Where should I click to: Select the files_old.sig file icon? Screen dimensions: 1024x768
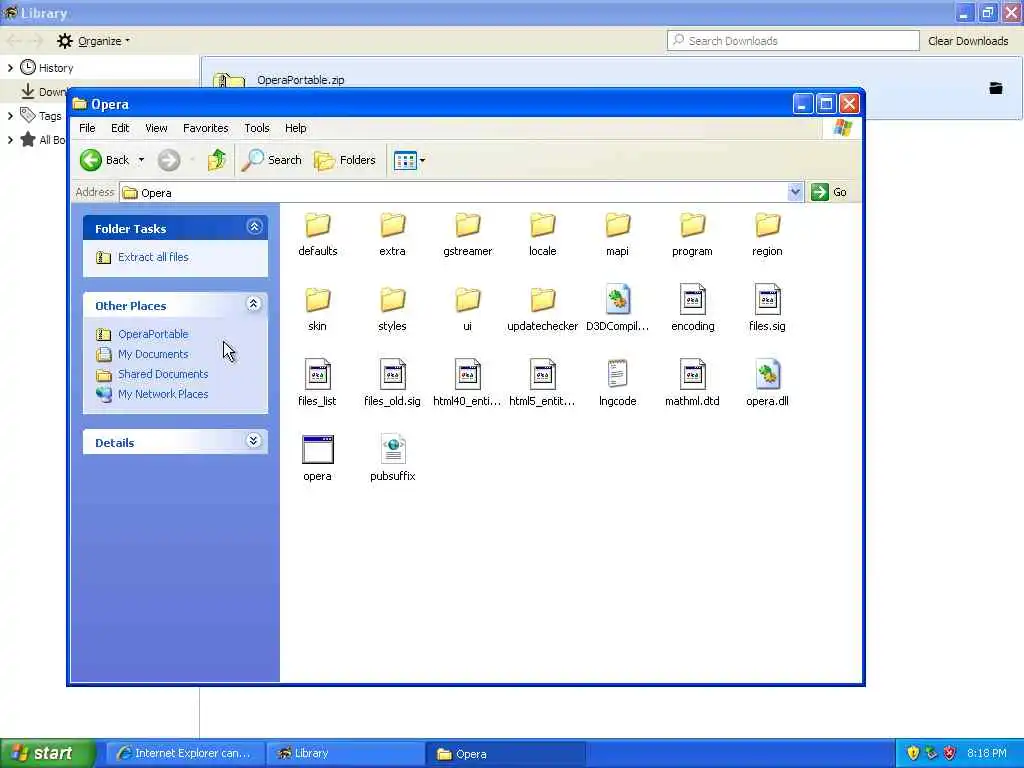click(x=392, y=374)
